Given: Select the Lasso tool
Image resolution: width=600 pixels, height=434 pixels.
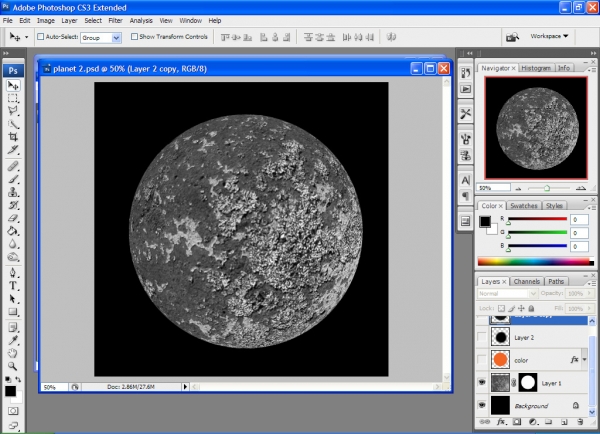Looking at the screenshot, I should pyautogui.click(x=13, y=111).
